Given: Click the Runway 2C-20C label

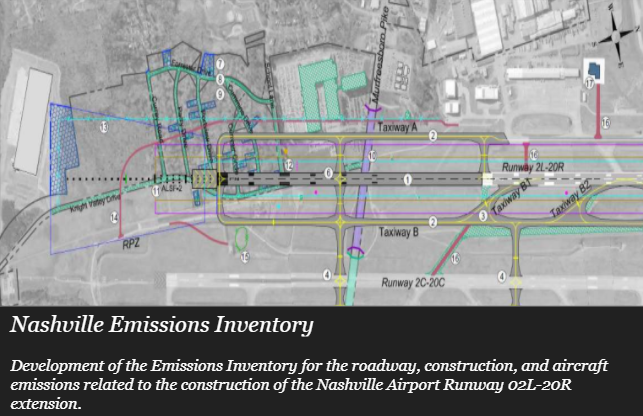Looking at the screenshot, I should (418, 283).
